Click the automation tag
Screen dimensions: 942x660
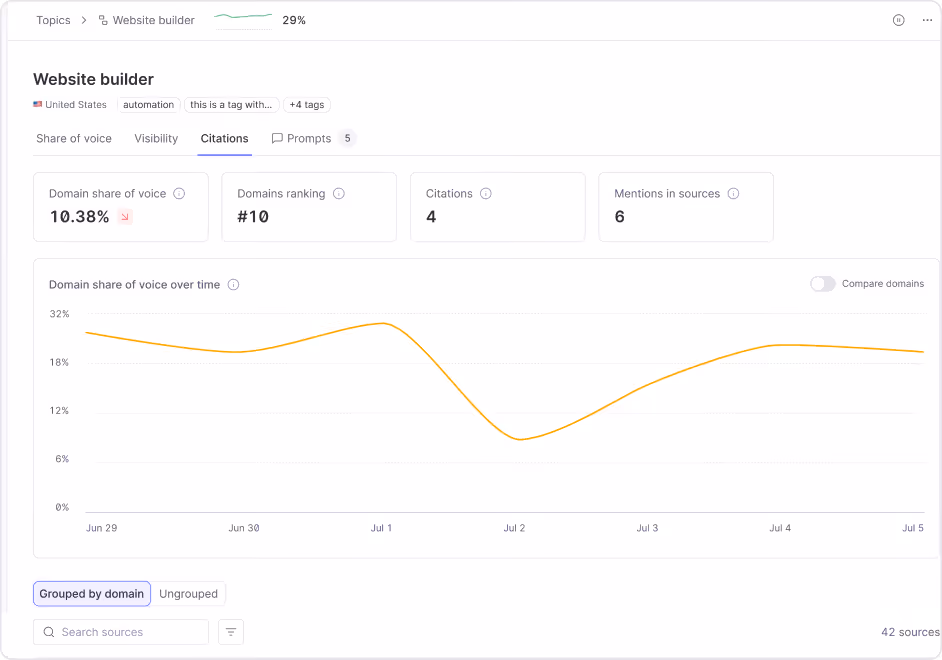click(x=148, y=104)
